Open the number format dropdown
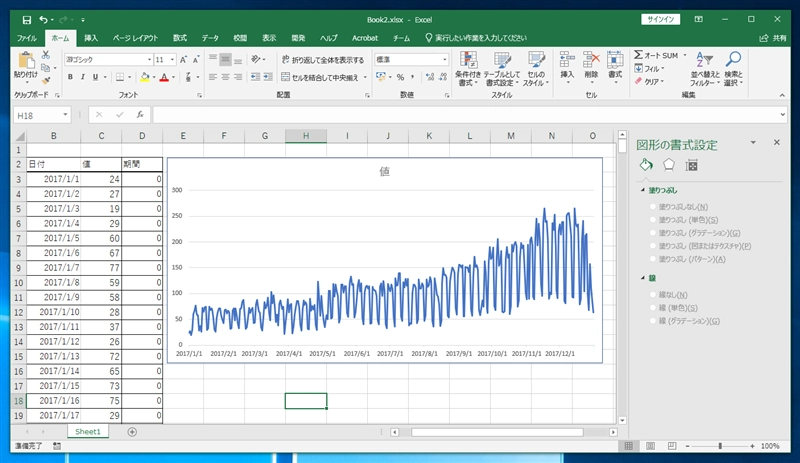 coord(444,60)
